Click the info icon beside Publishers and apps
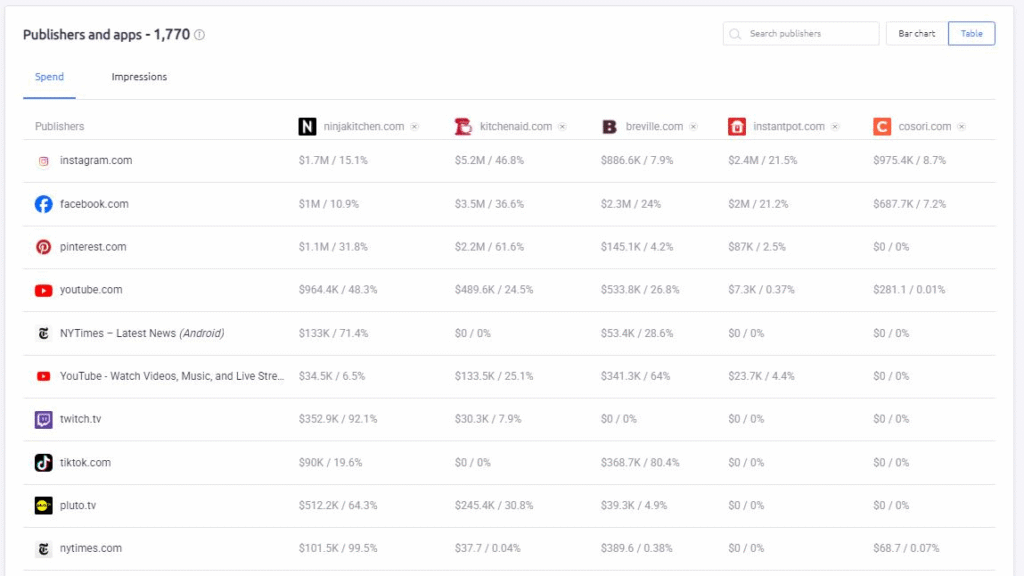 tap(200, 35)
